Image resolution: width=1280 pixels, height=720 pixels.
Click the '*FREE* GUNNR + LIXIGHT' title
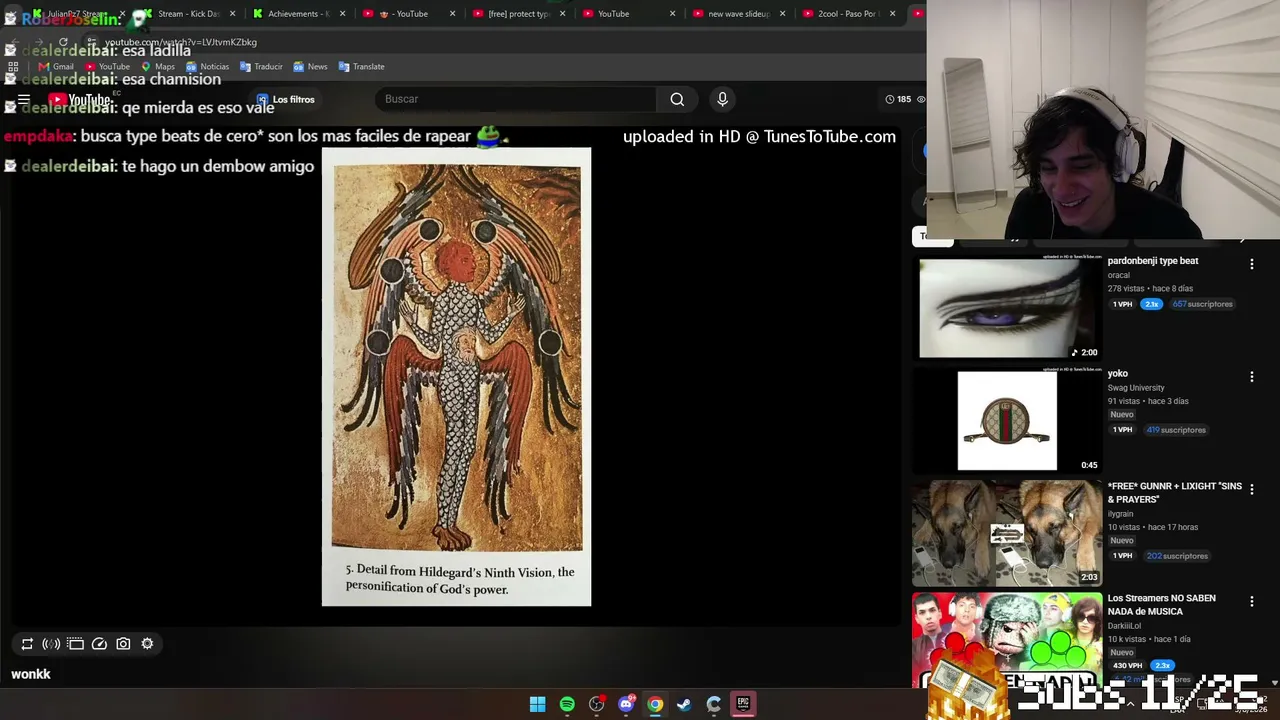1174,493
